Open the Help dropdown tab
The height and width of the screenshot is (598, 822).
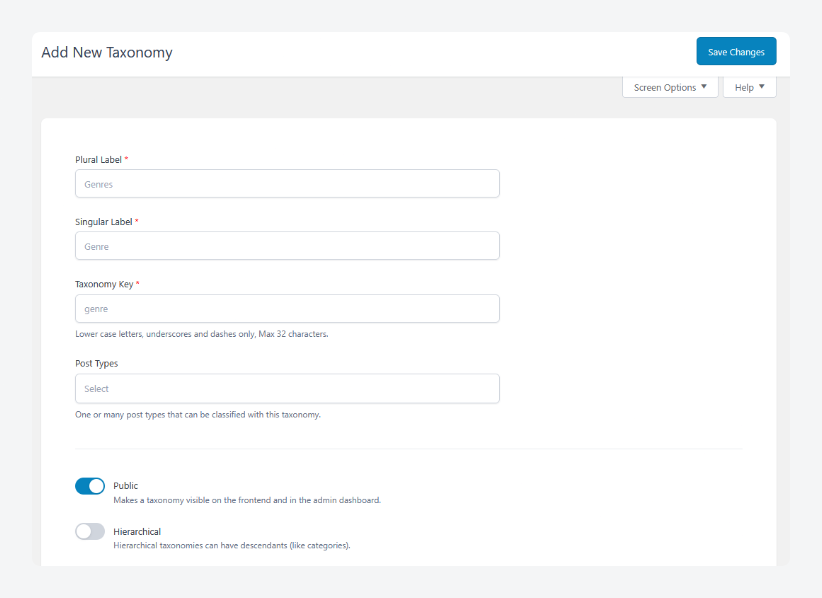coord(750,88)
